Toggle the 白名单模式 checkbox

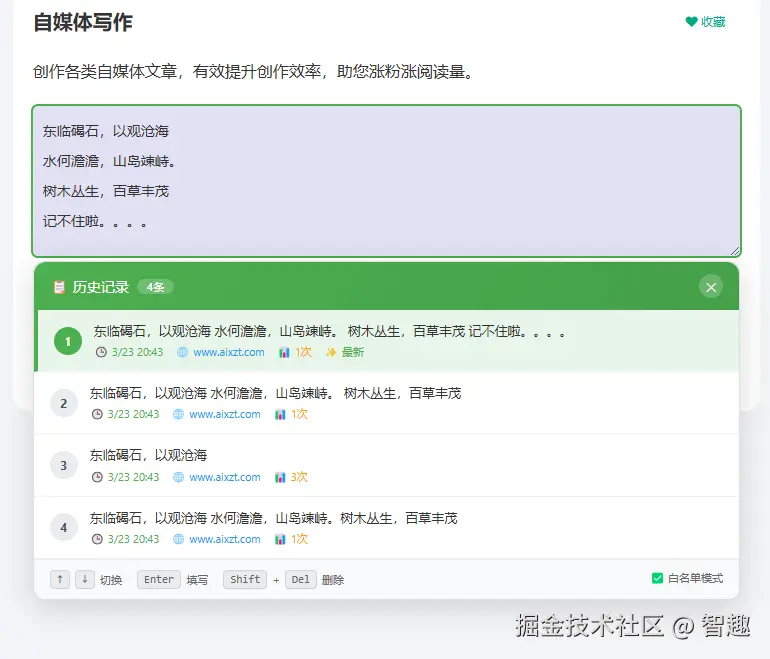point(657,578)
